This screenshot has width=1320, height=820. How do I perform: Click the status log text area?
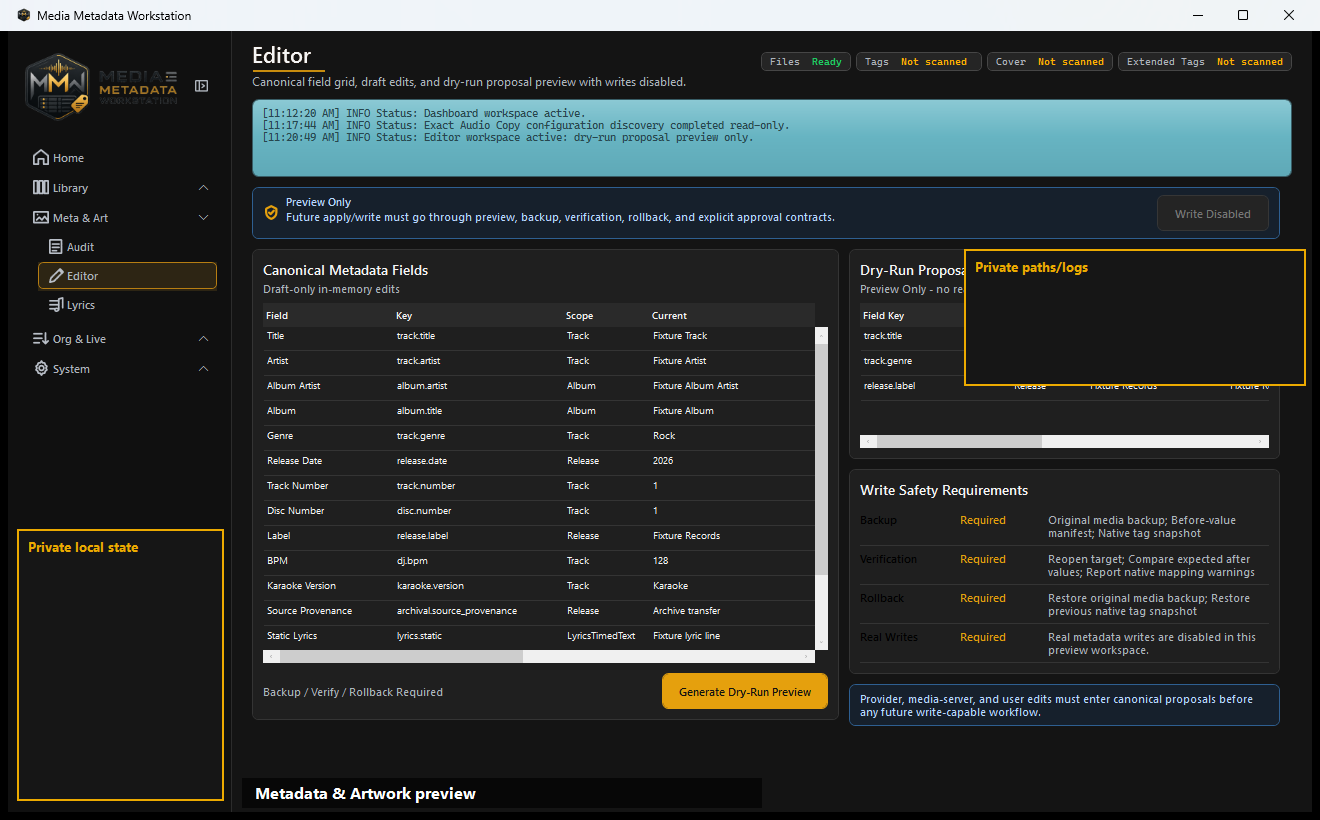pyautogui.click(x=771, y=138)
